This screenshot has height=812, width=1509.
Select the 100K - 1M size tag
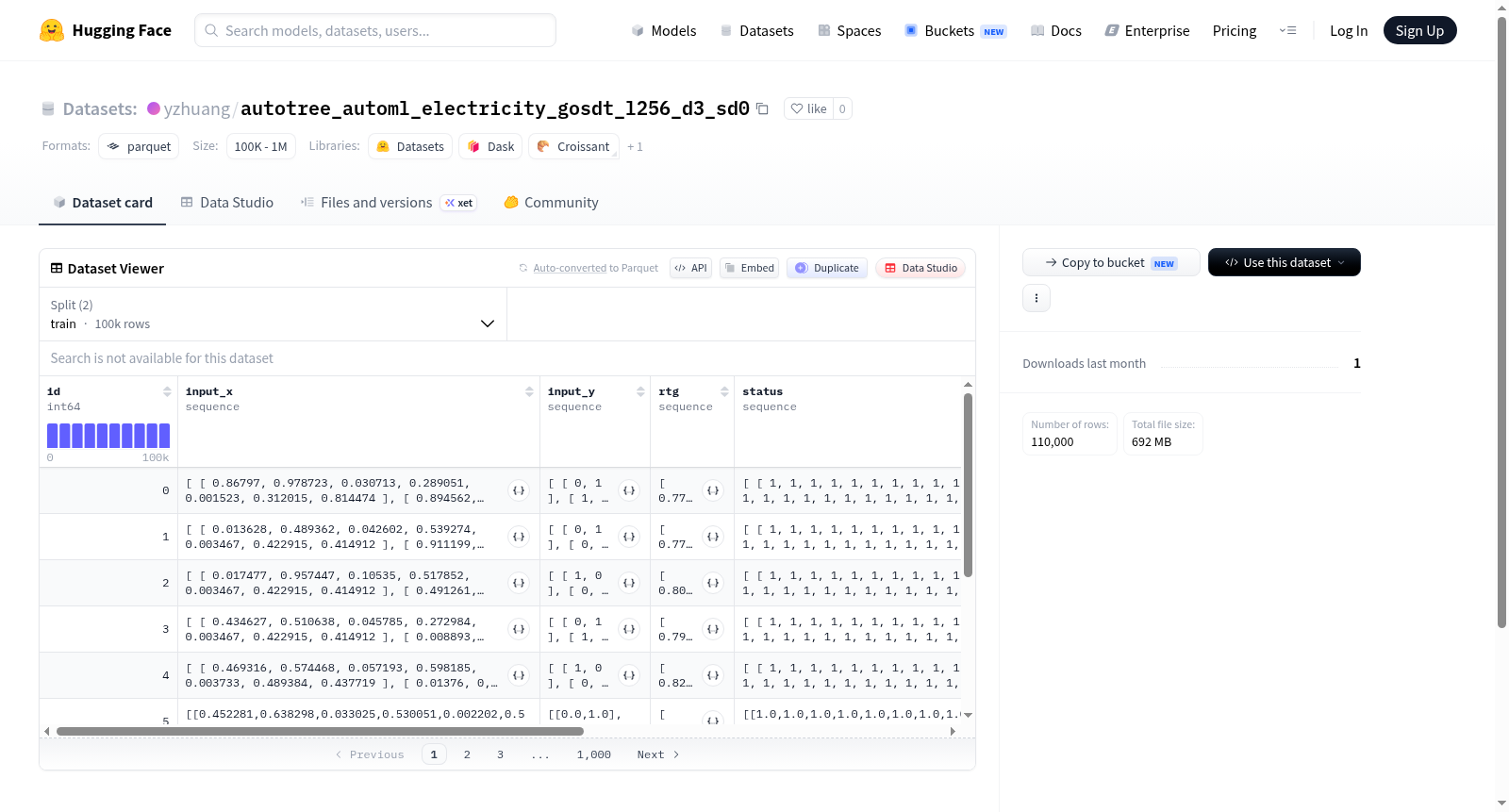pyautogui.click(x=261, y=147)
